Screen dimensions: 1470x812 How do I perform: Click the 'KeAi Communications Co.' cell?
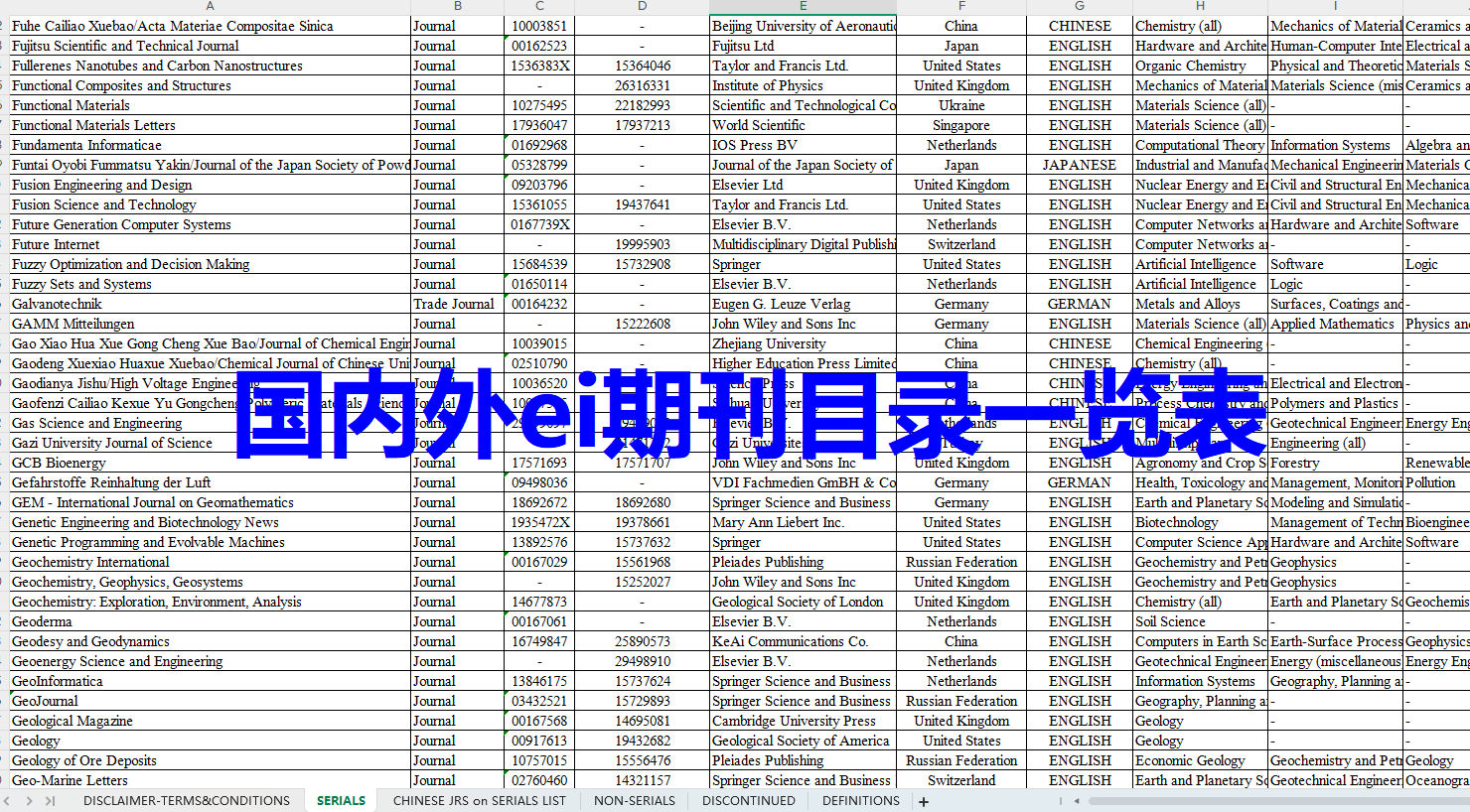tap(803, 641)
